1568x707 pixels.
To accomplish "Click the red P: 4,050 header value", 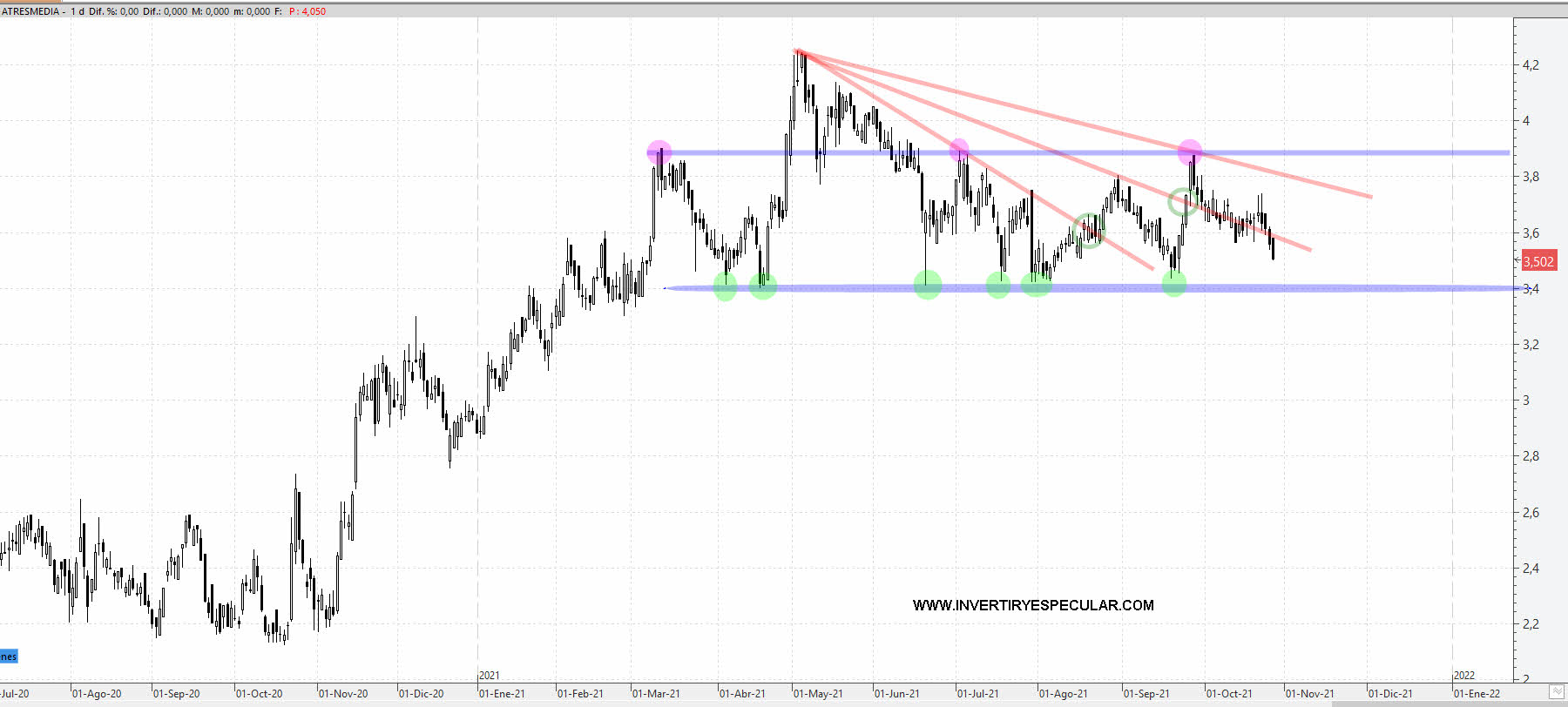I will tap(308, 11).
